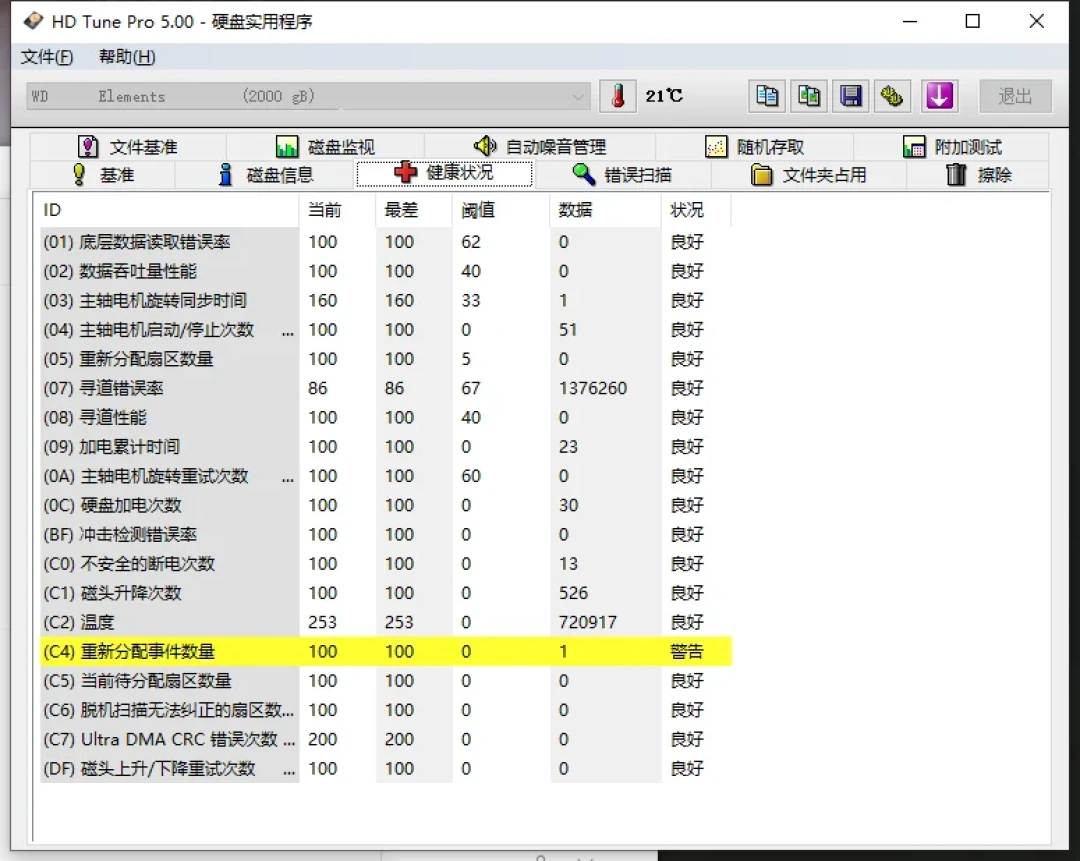Click data value 1376260 in seek error row

[x=593, y=388]
